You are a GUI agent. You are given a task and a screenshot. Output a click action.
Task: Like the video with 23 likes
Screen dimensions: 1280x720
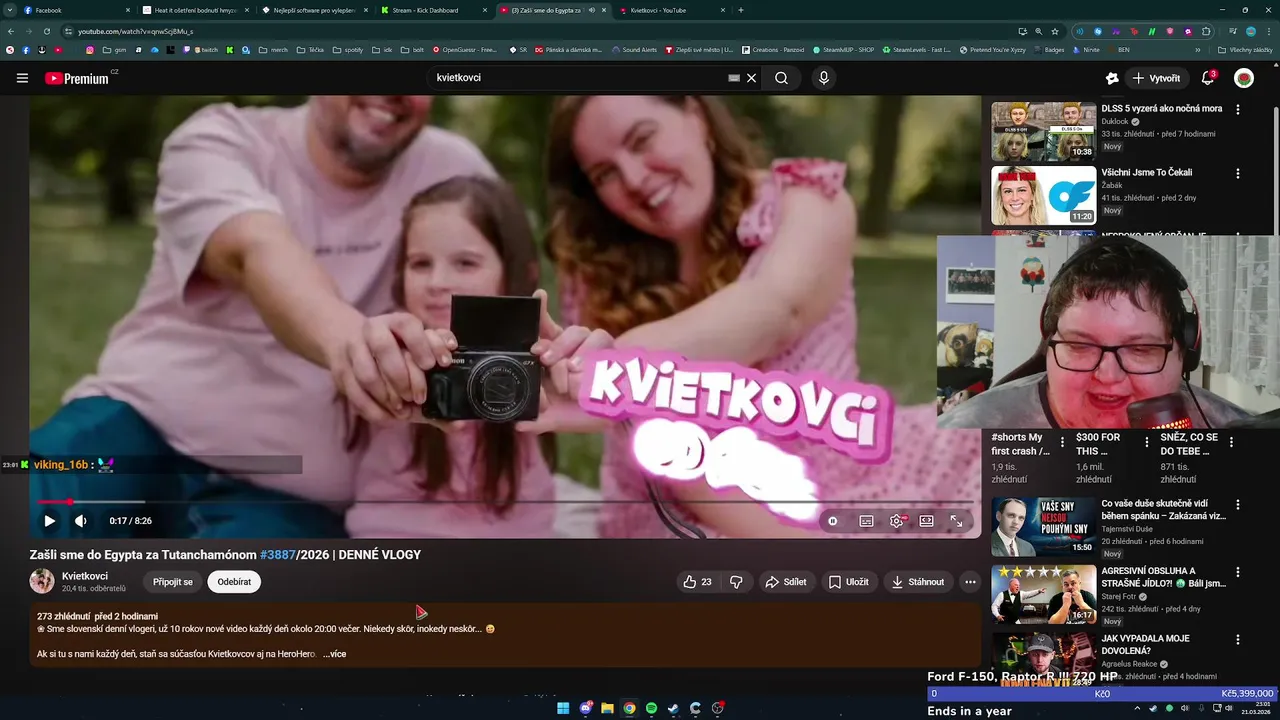point(697,582)
